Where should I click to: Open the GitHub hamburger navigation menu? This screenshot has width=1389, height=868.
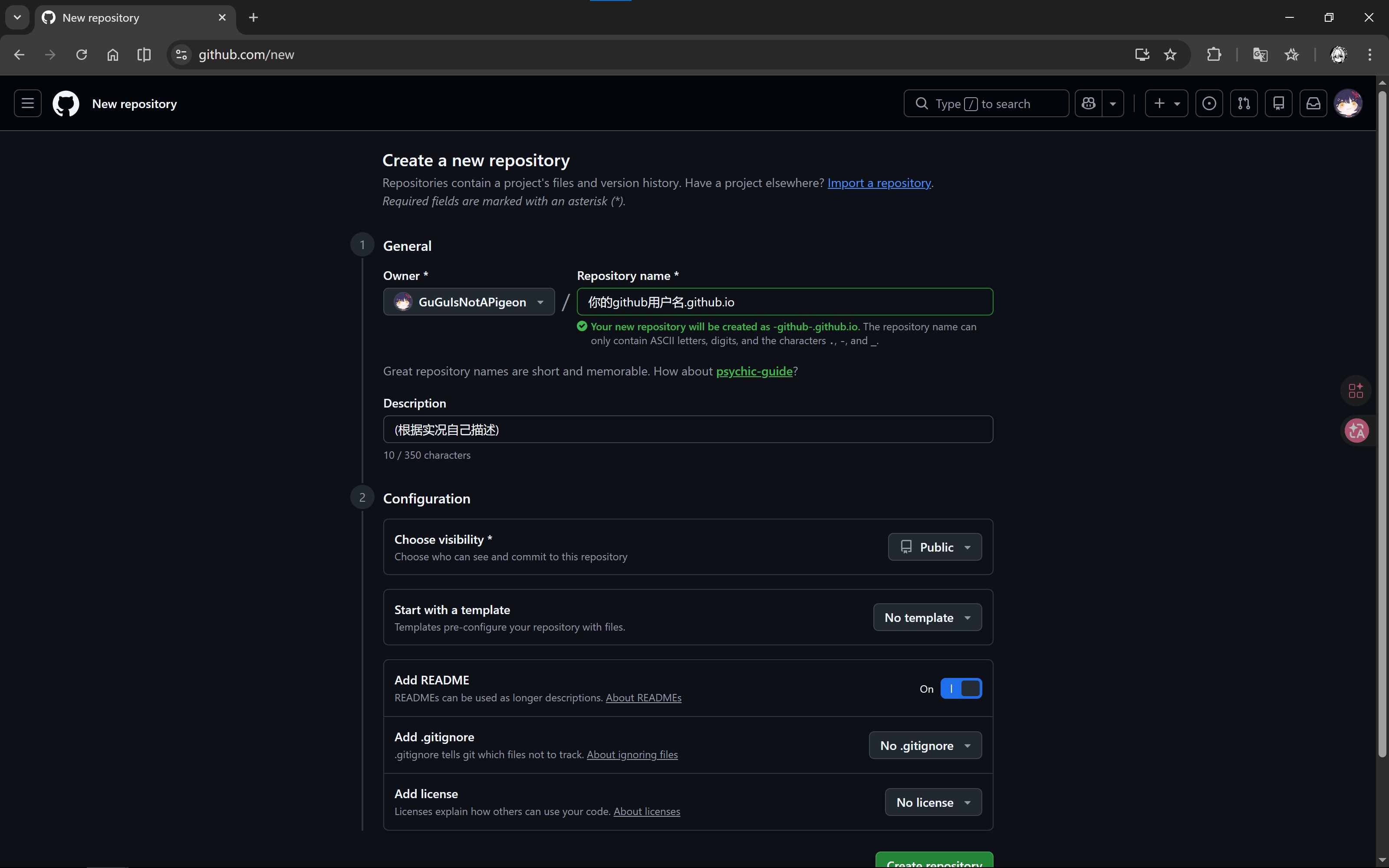(x=27, y=103)
